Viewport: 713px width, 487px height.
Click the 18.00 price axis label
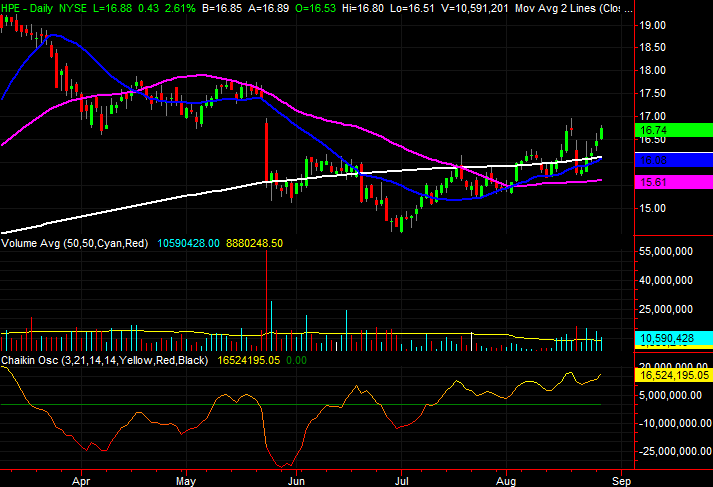tap(653, 70)
